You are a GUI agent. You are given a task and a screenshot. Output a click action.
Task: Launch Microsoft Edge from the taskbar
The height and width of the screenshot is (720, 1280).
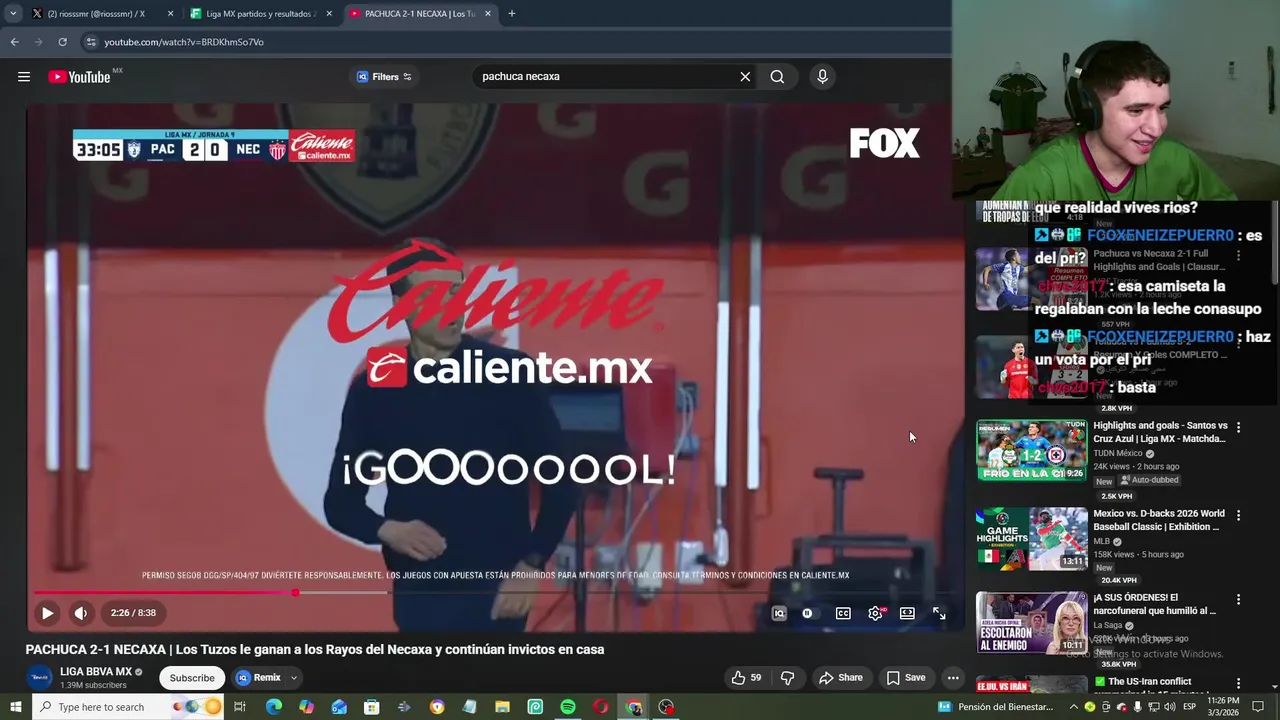(274, 707)
